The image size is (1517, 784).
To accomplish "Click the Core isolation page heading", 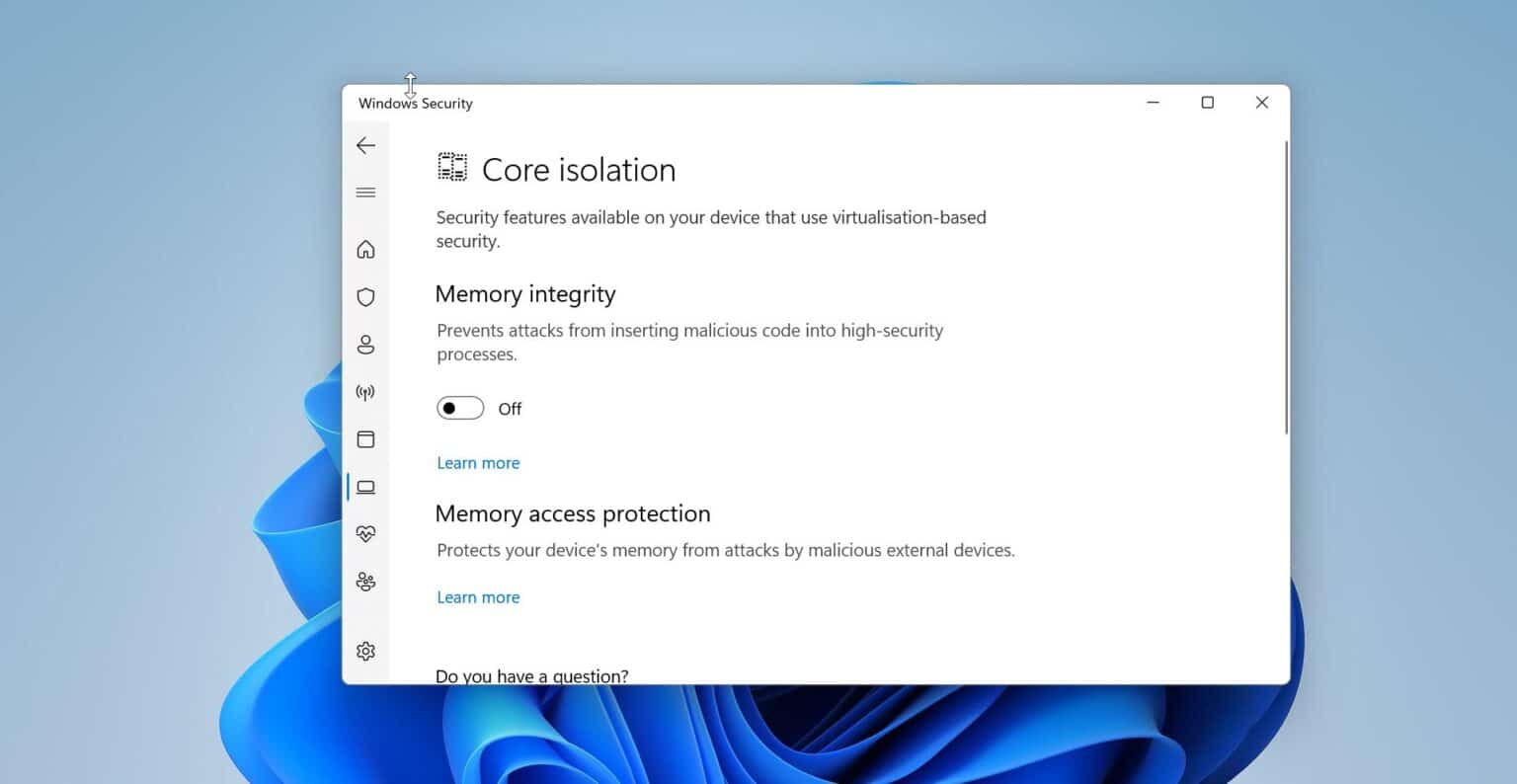I will pyautogui.click(x=579, y=170).
